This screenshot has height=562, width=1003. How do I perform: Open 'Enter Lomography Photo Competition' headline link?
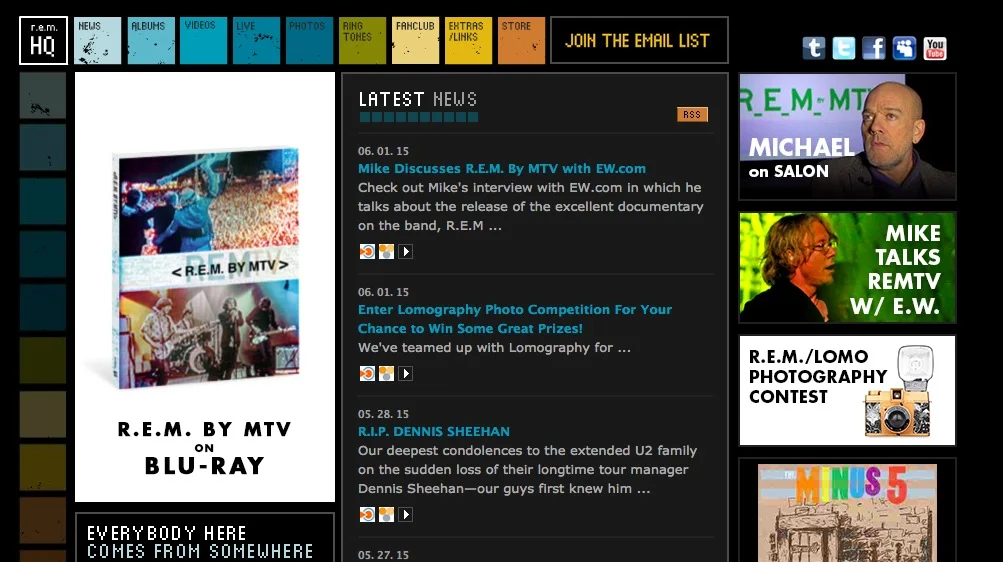coord(515,319)
